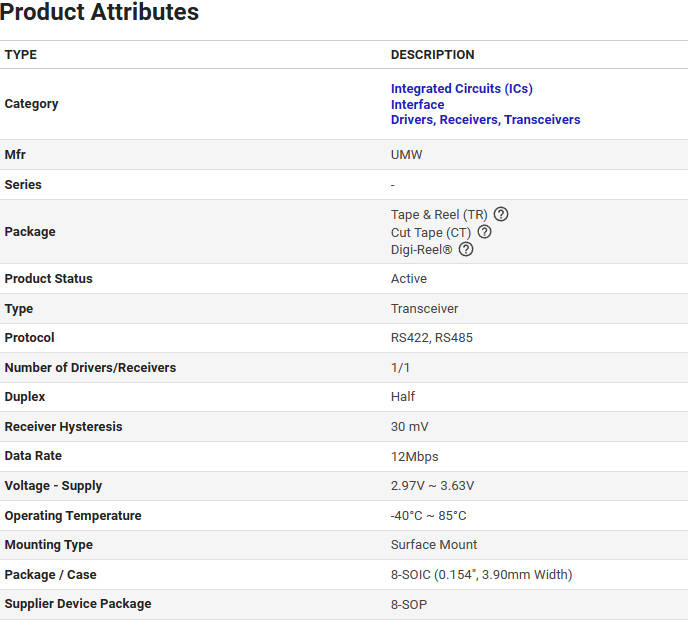Open the Integrated Circuits (ICs) category link
688x621 pixels.
click(x=461, y=89)
